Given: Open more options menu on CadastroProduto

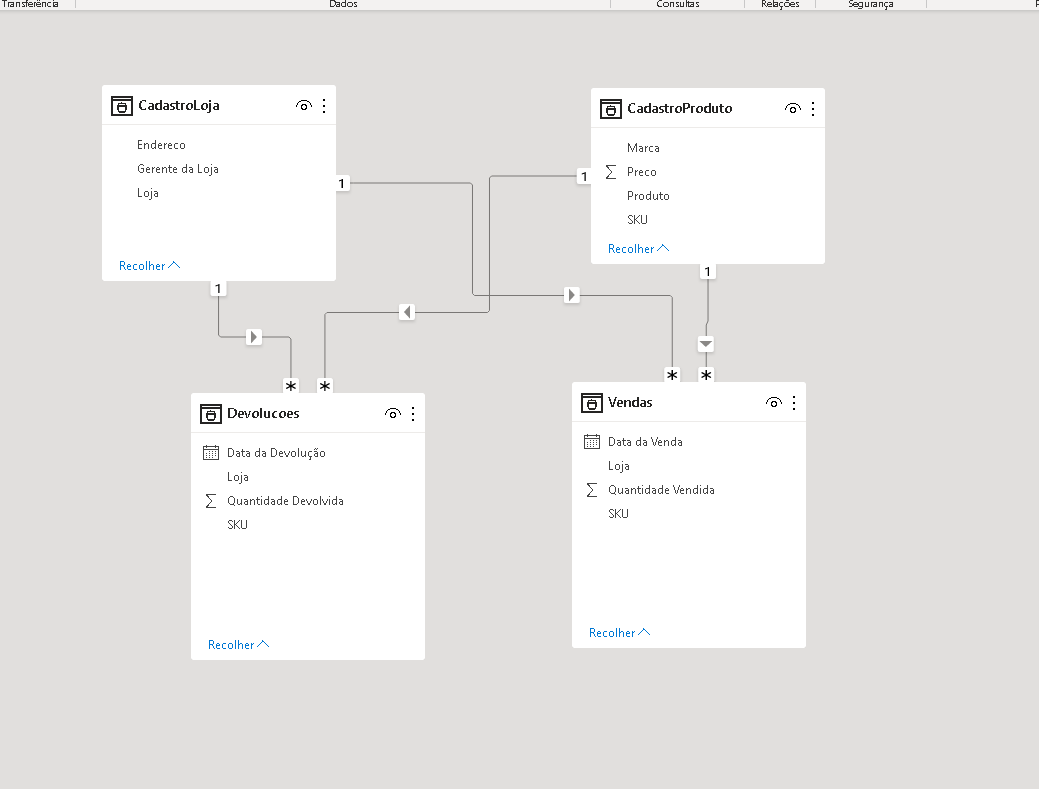Looking at the screenshot, I should coord(813,108).
